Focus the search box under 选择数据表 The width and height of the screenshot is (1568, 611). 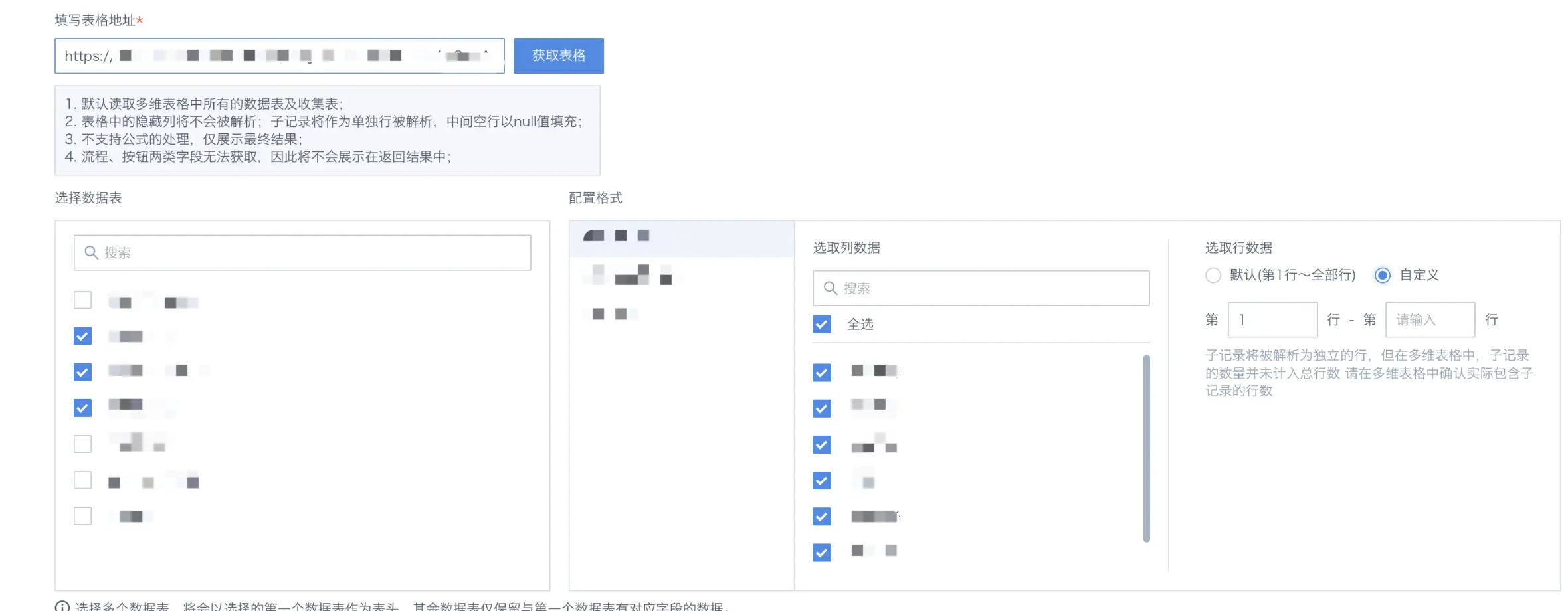(x=302, y=252)
